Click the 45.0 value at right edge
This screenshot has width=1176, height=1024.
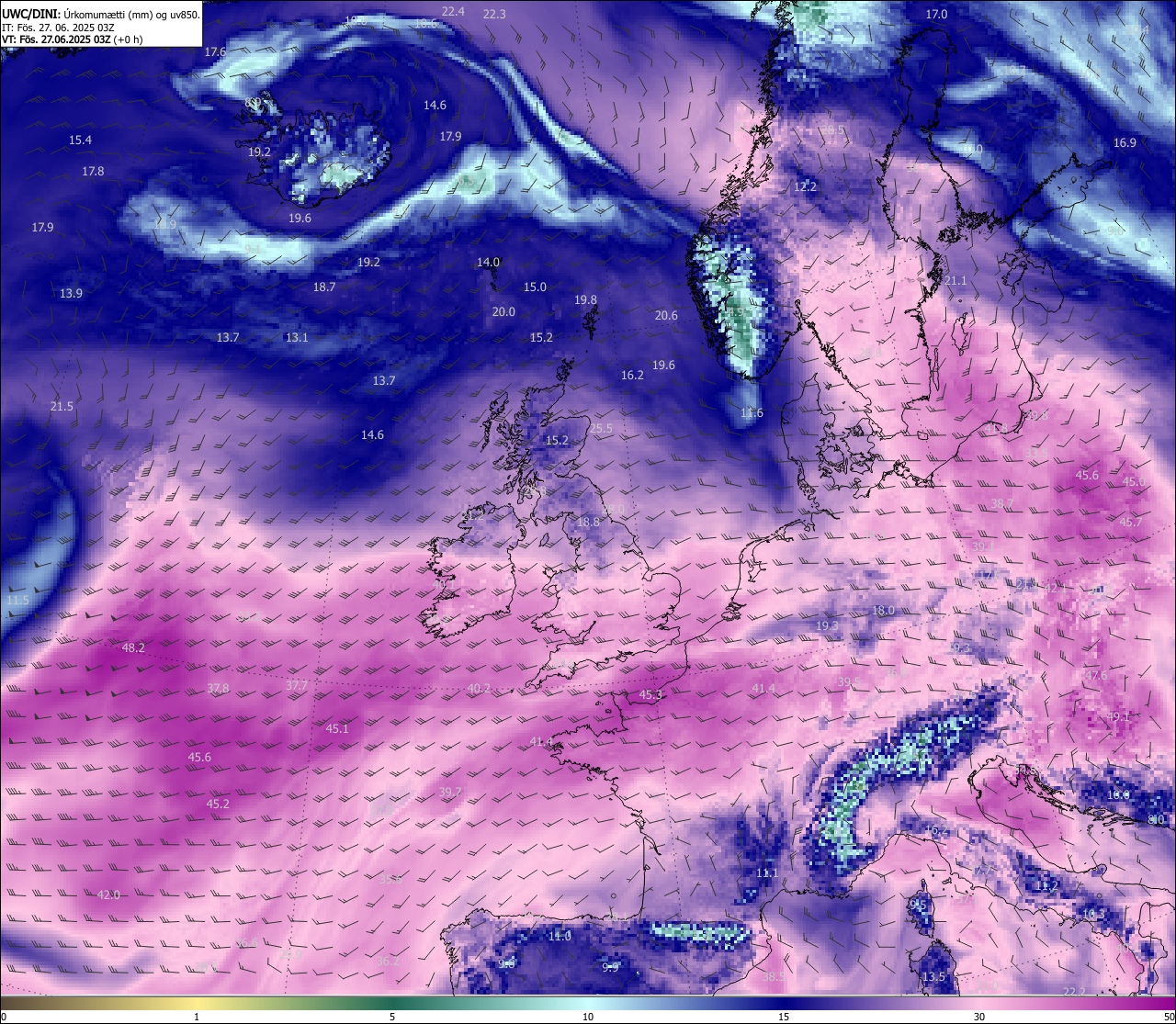click(1134, 482)
